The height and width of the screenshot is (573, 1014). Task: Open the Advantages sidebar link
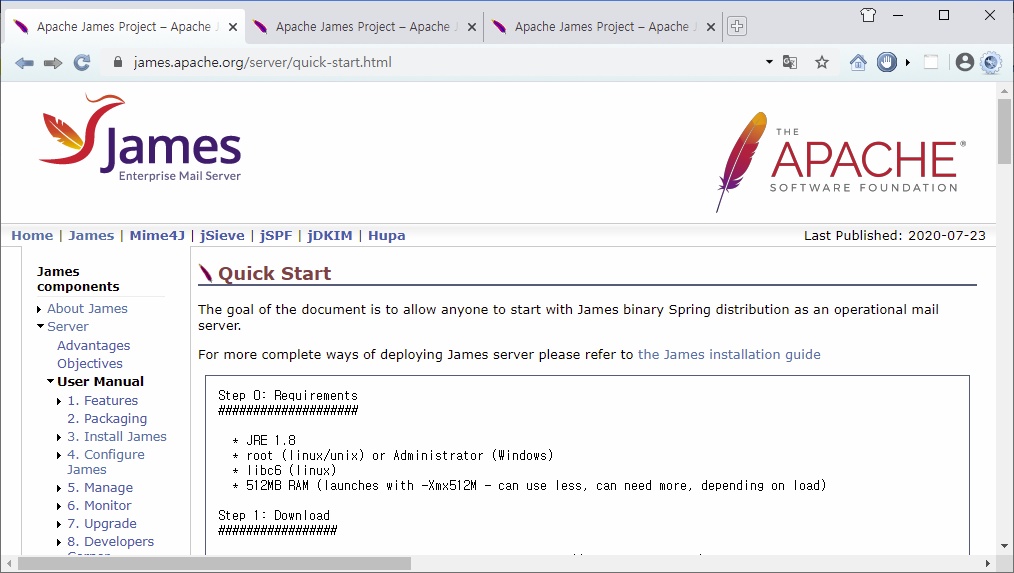(x=94, y=345)
